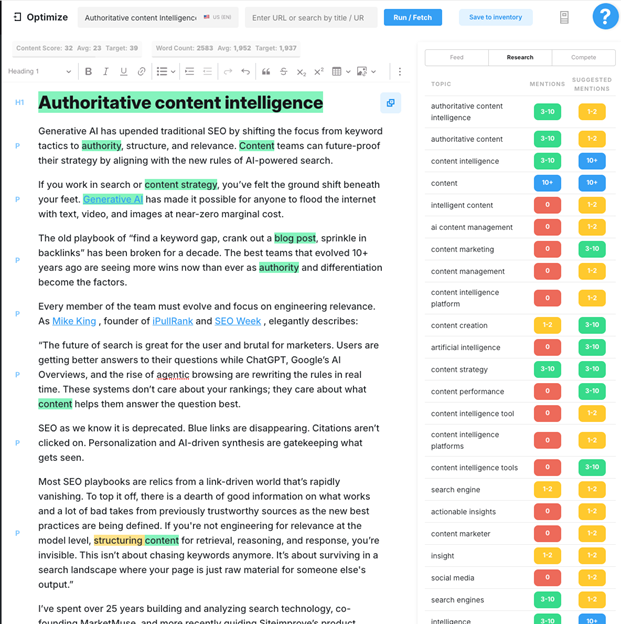Open the Mike King link

(75, 321)
